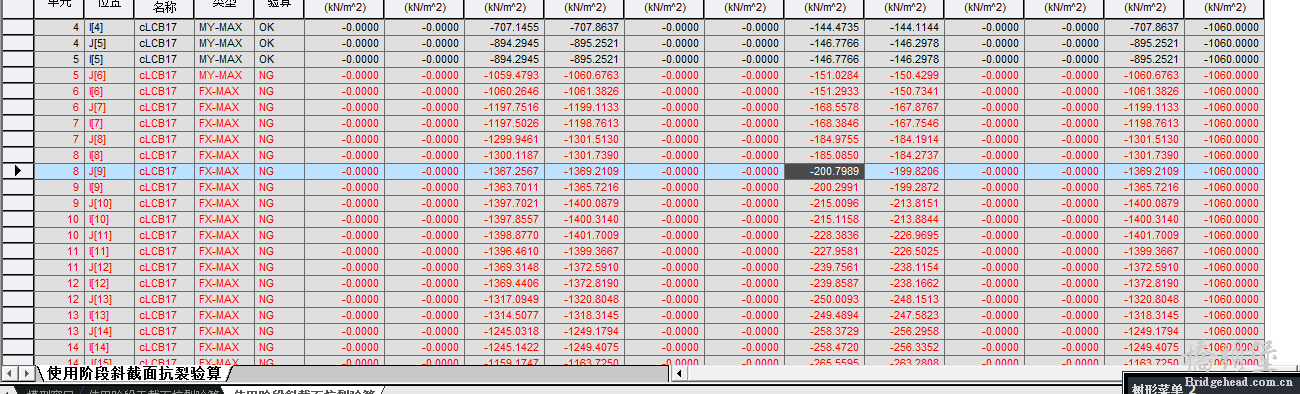
Task: Click the value -1367.2567
Action: click(x=504, y=171)
